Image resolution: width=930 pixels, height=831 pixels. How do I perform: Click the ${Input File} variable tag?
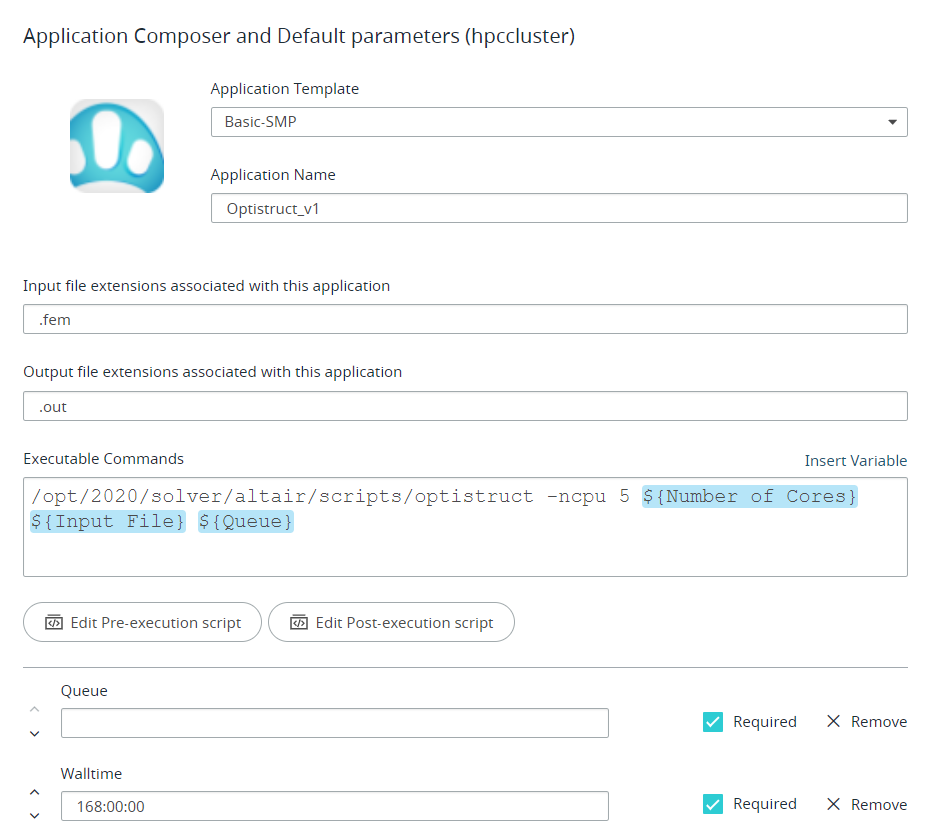[107, 521]
